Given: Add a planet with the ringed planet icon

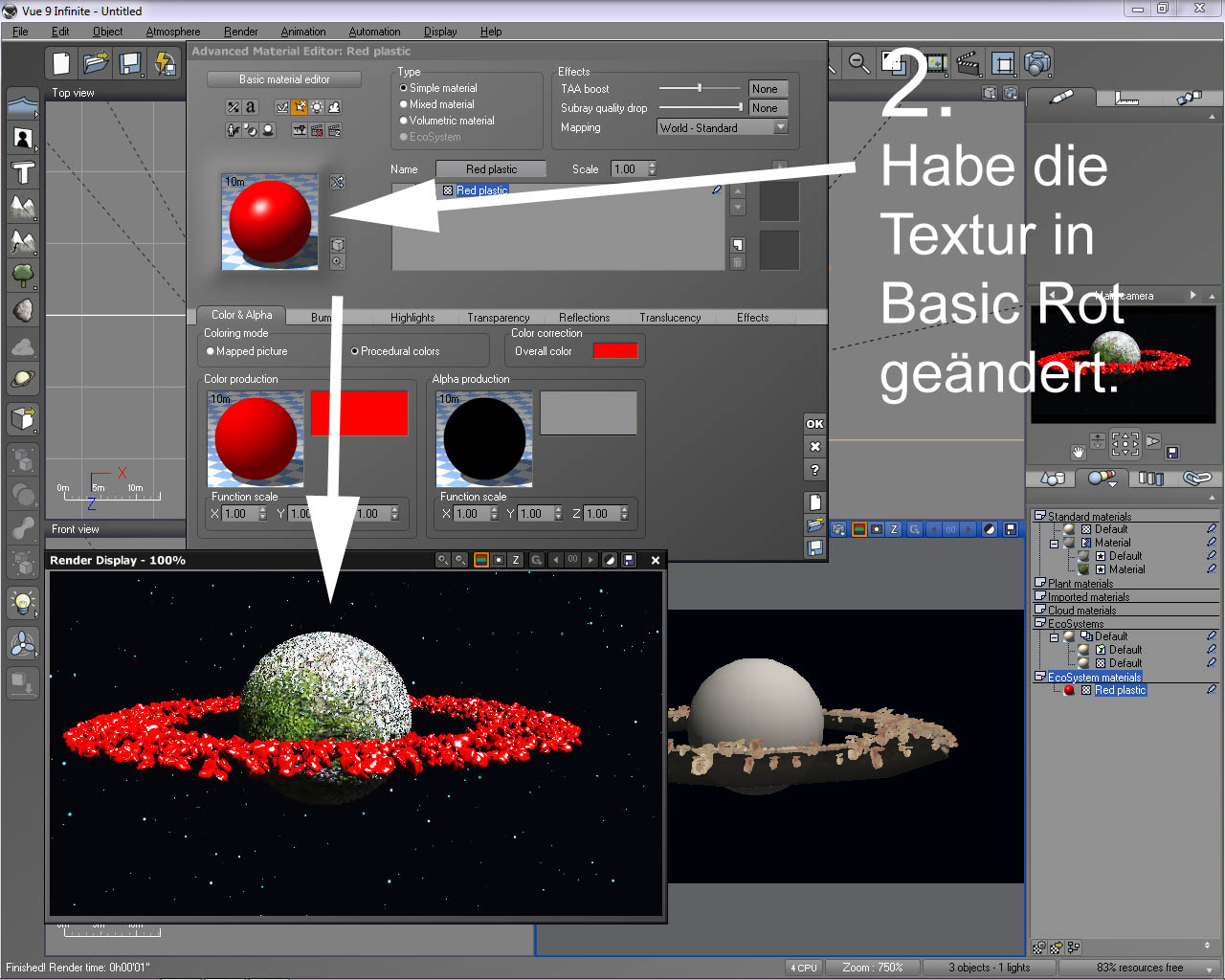Looking at the screenshot, I should click(23, 380).
